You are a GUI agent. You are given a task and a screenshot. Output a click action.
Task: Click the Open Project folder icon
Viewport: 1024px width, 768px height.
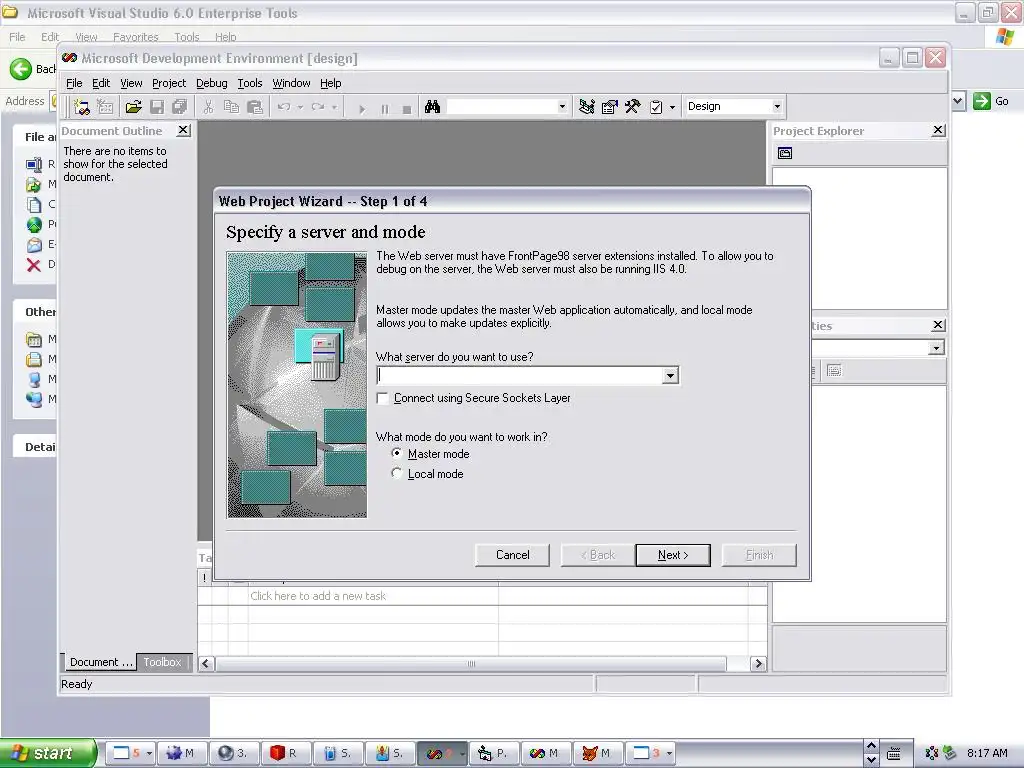coord(133,106)
